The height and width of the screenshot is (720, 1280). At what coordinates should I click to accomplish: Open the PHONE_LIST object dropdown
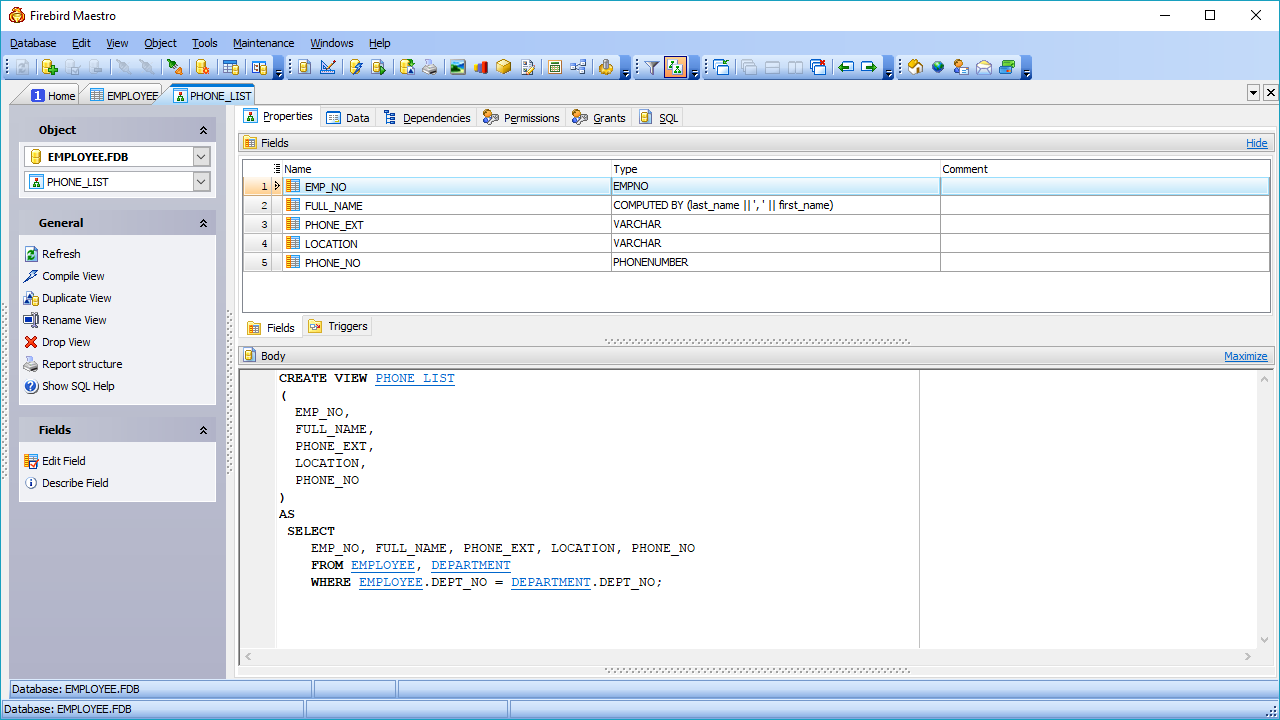pyautogui.click(x=201, y=182)
